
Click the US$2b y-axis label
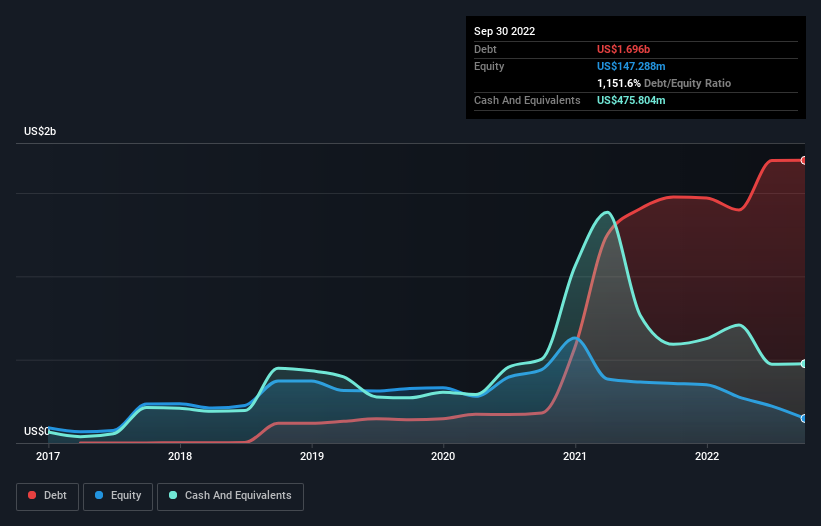[x=40, y=131]
